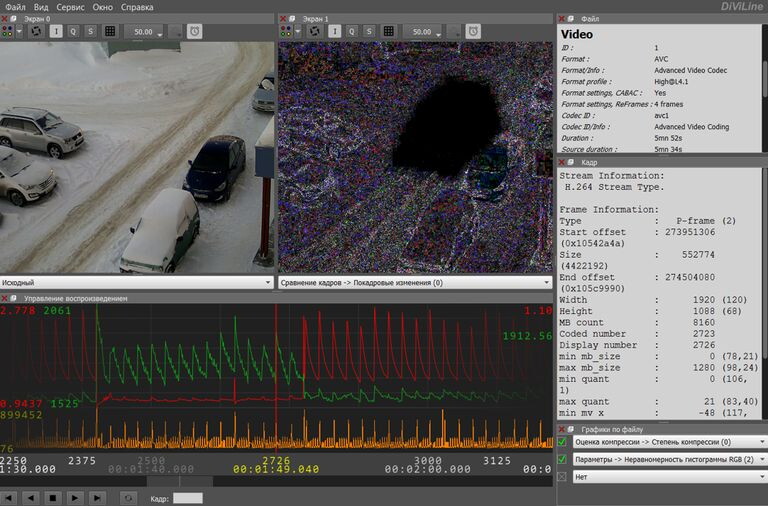
Task: Open the Сравнение кадров dropdown under Экран 1
Action: pos(414,283)
